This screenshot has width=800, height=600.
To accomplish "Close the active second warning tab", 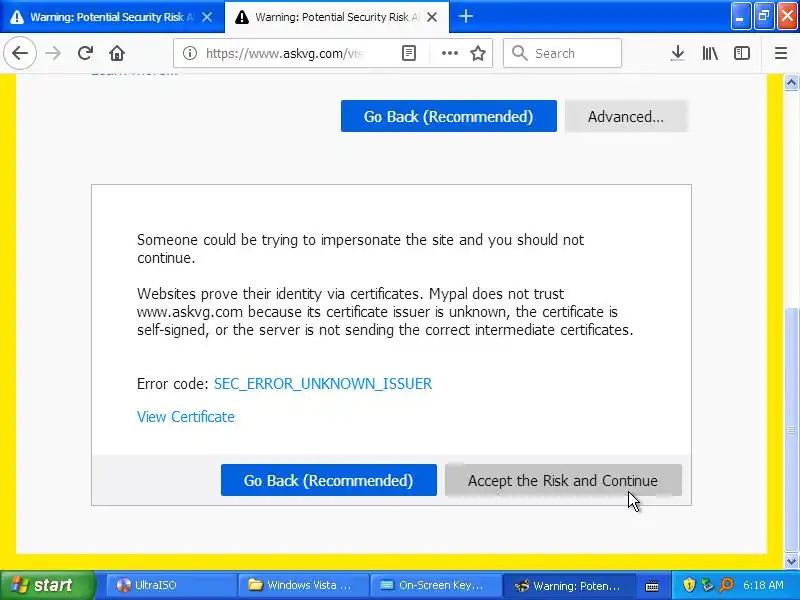I will (432, 17).
